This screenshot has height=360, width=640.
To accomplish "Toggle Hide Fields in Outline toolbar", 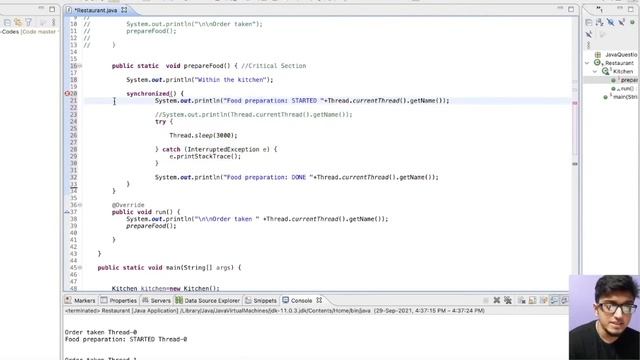I will point(611,22).
